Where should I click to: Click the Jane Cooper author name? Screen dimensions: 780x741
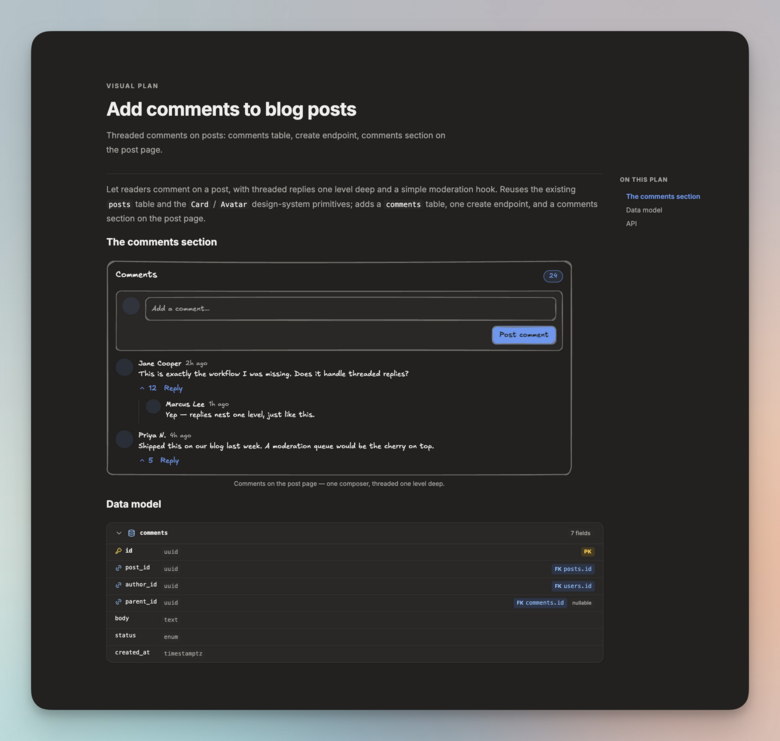pyautogui.click(x=160, y=363)
